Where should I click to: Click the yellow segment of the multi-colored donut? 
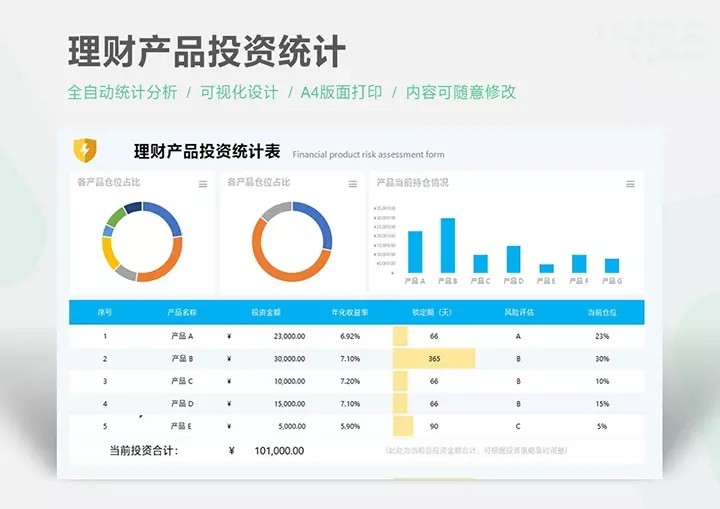click(109, 253)
